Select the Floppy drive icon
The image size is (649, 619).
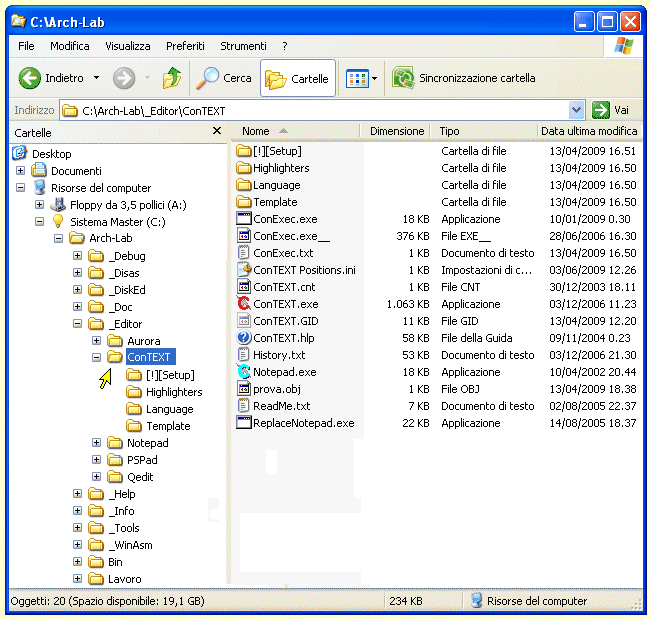point(58,204)
